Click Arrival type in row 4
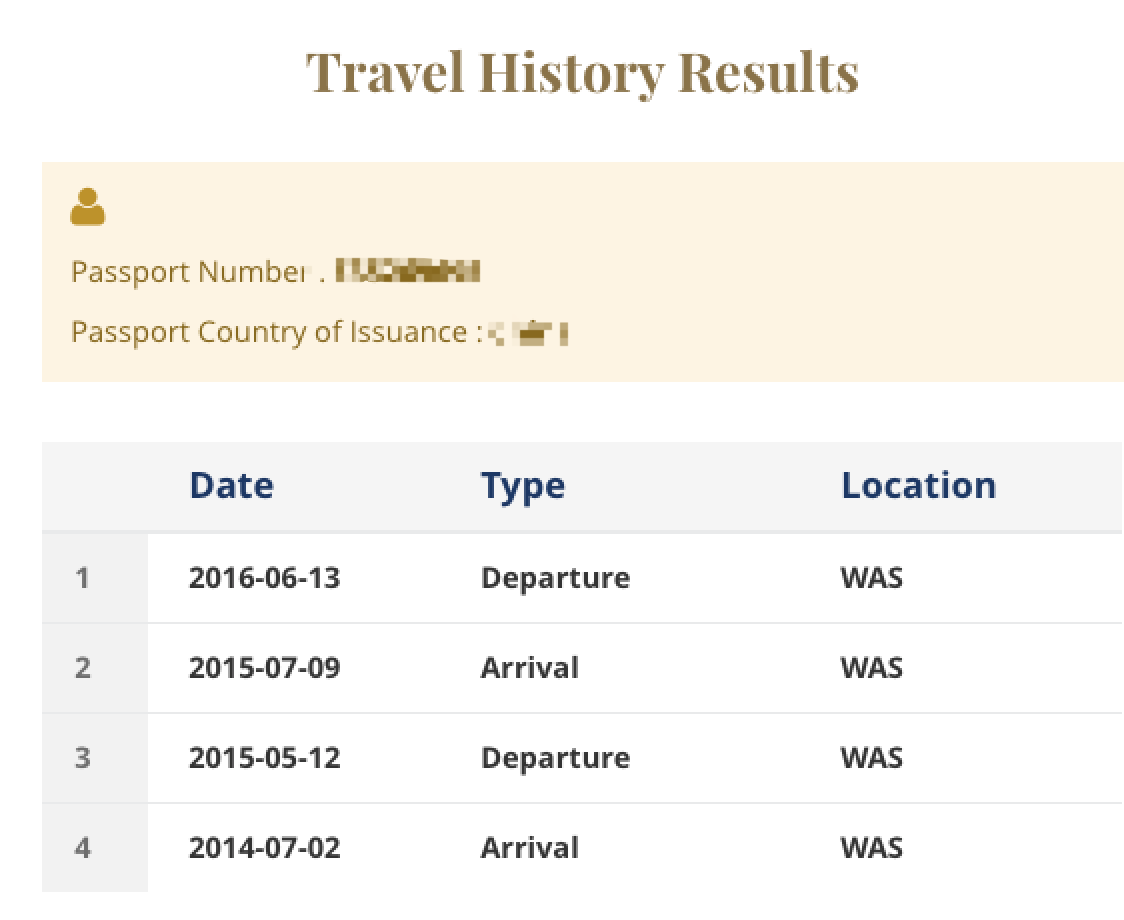Screen dimensions: 1124x920 (x=529, y=848)
